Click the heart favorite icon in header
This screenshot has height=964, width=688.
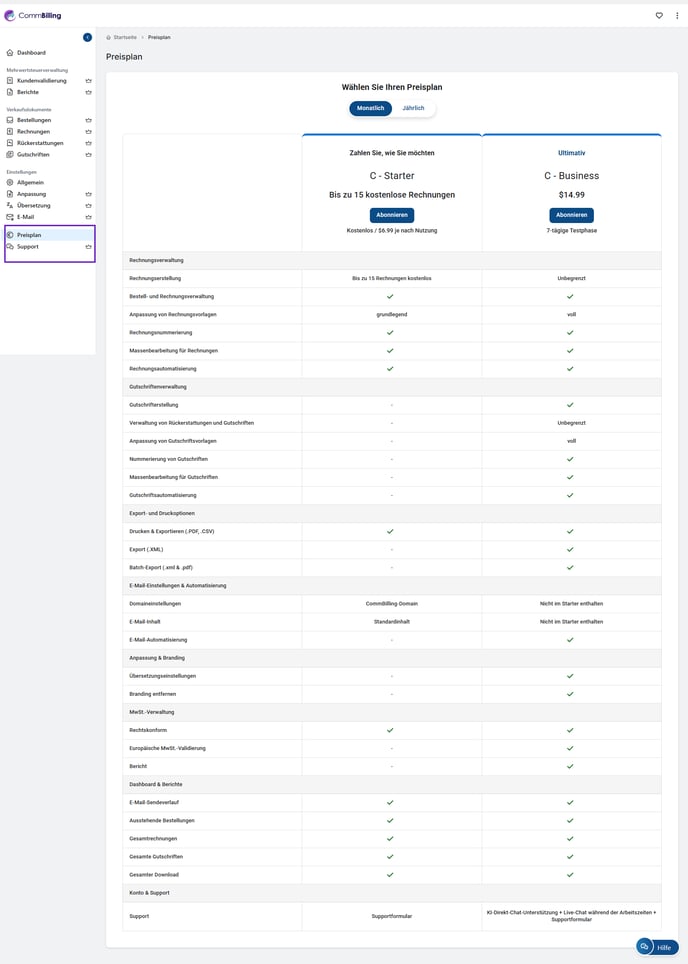pos(659,15)
